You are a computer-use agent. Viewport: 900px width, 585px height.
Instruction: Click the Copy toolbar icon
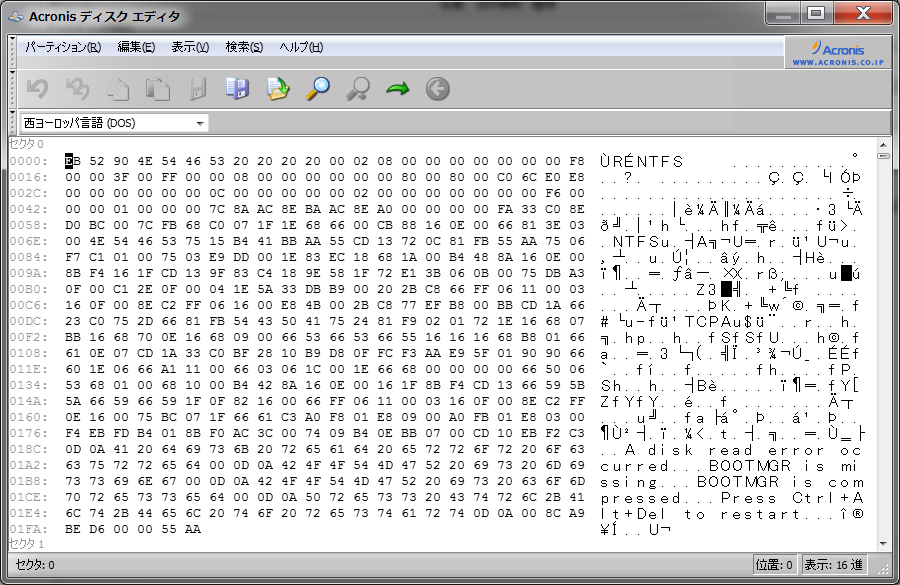pos(118,89)
